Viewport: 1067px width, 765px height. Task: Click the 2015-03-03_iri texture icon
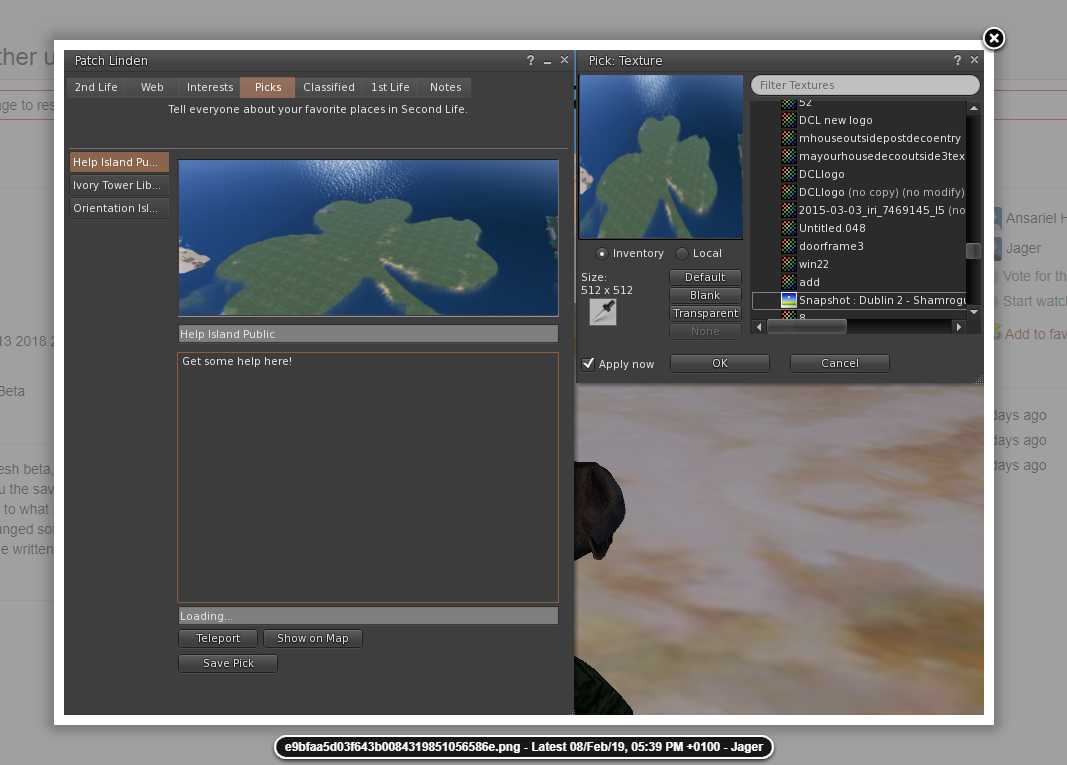tap(789, 210)
